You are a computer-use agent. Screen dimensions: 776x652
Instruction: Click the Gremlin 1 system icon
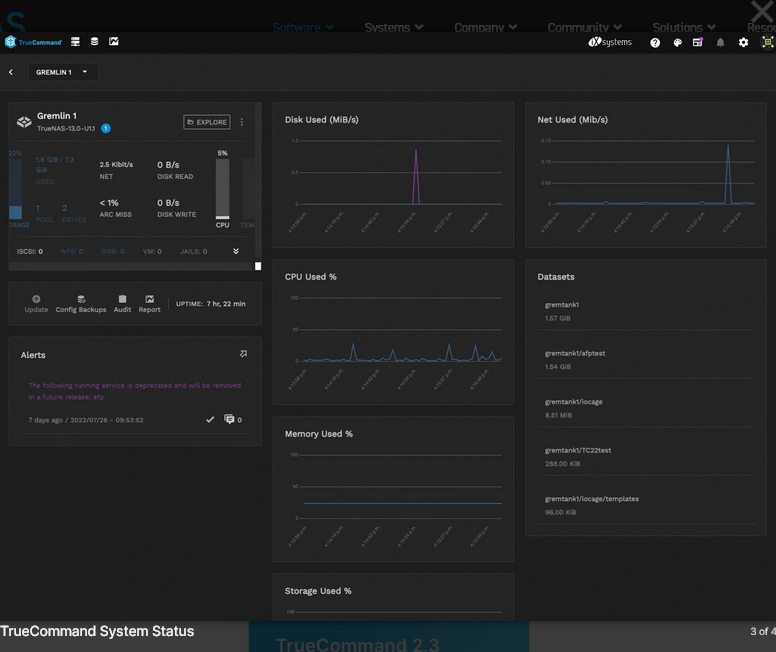click(x=24, y=121)
